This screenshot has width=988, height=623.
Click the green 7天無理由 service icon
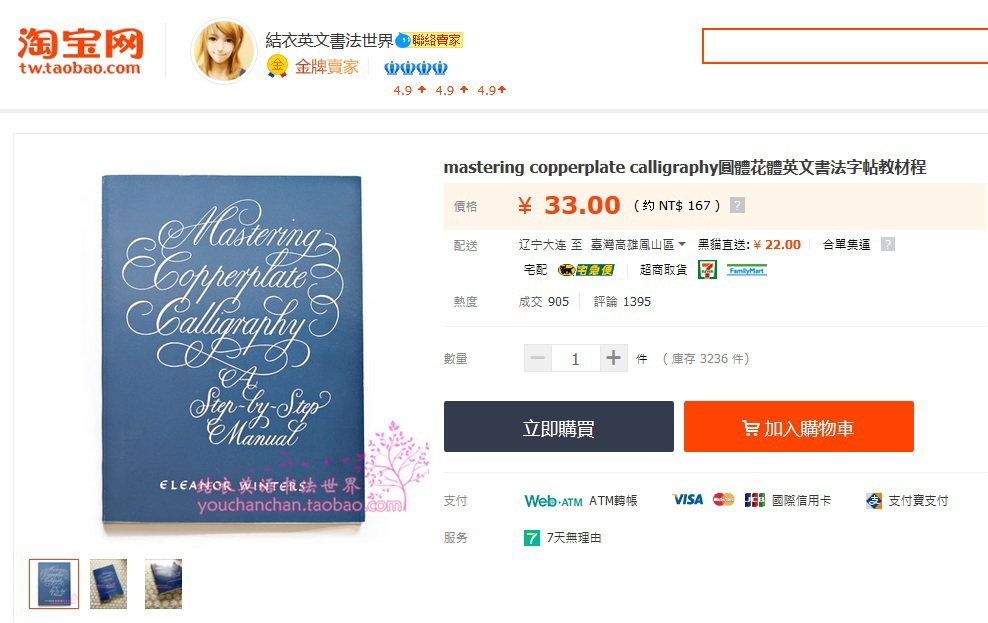[532, 537]
